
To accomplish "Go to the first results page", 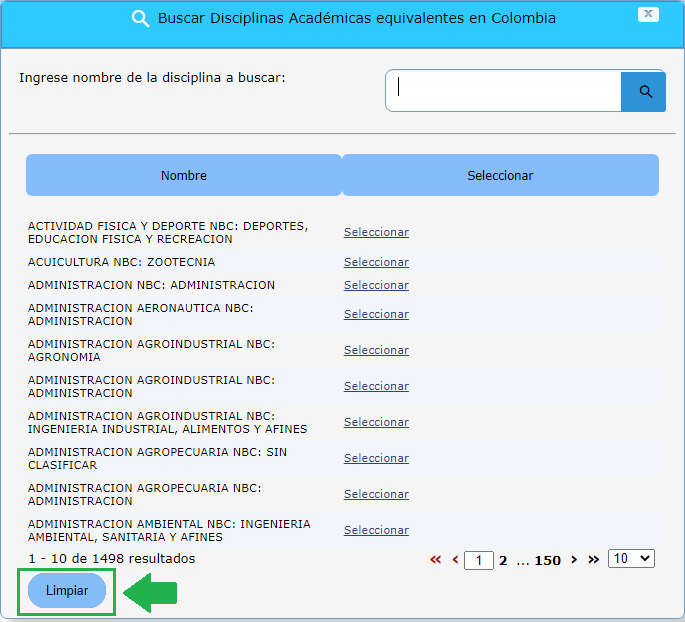I will click(x=435, y=560).
